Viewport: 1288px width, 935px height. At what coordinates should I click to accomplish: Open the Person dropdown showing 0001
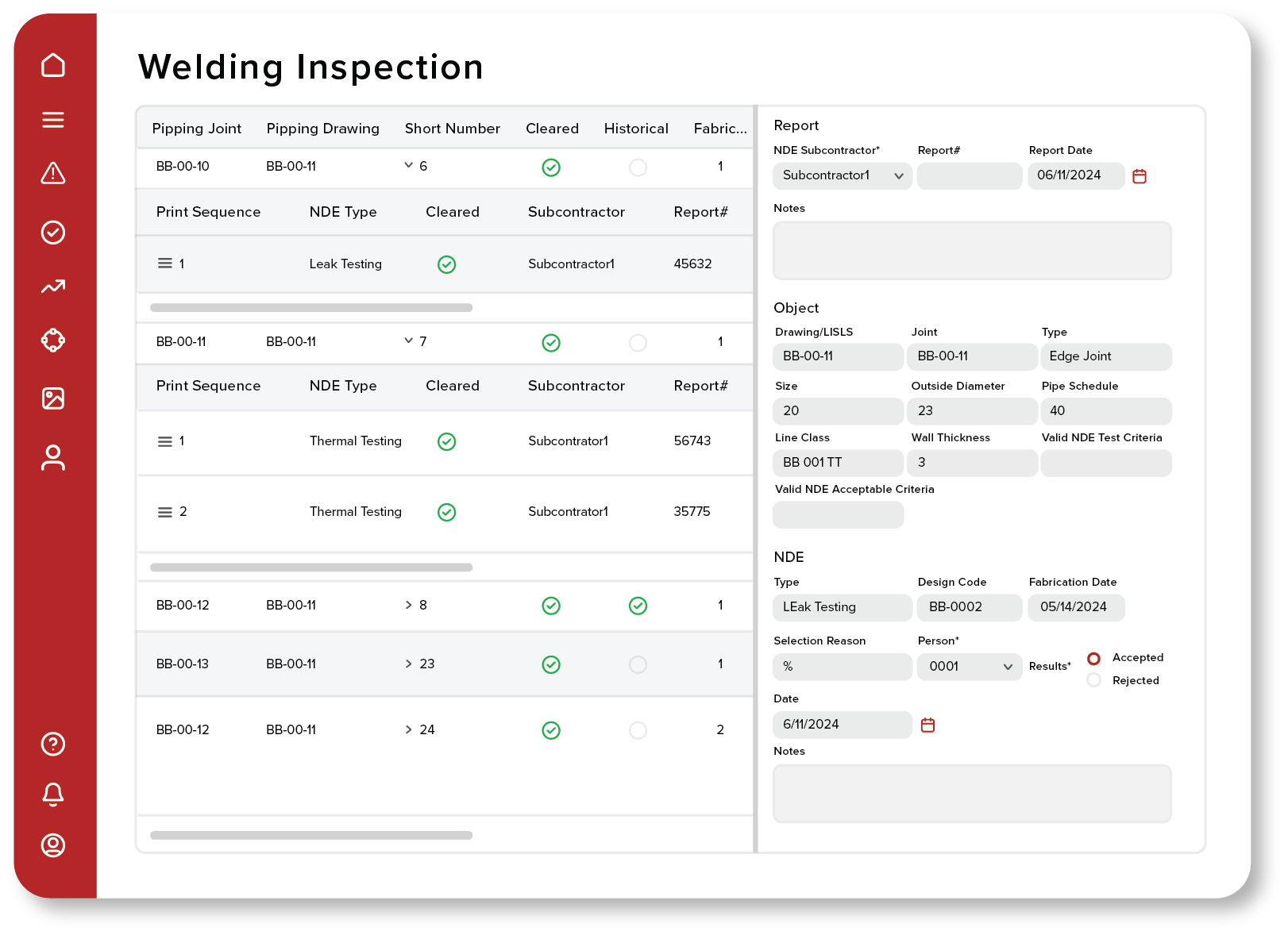[x=1008, y=667]
